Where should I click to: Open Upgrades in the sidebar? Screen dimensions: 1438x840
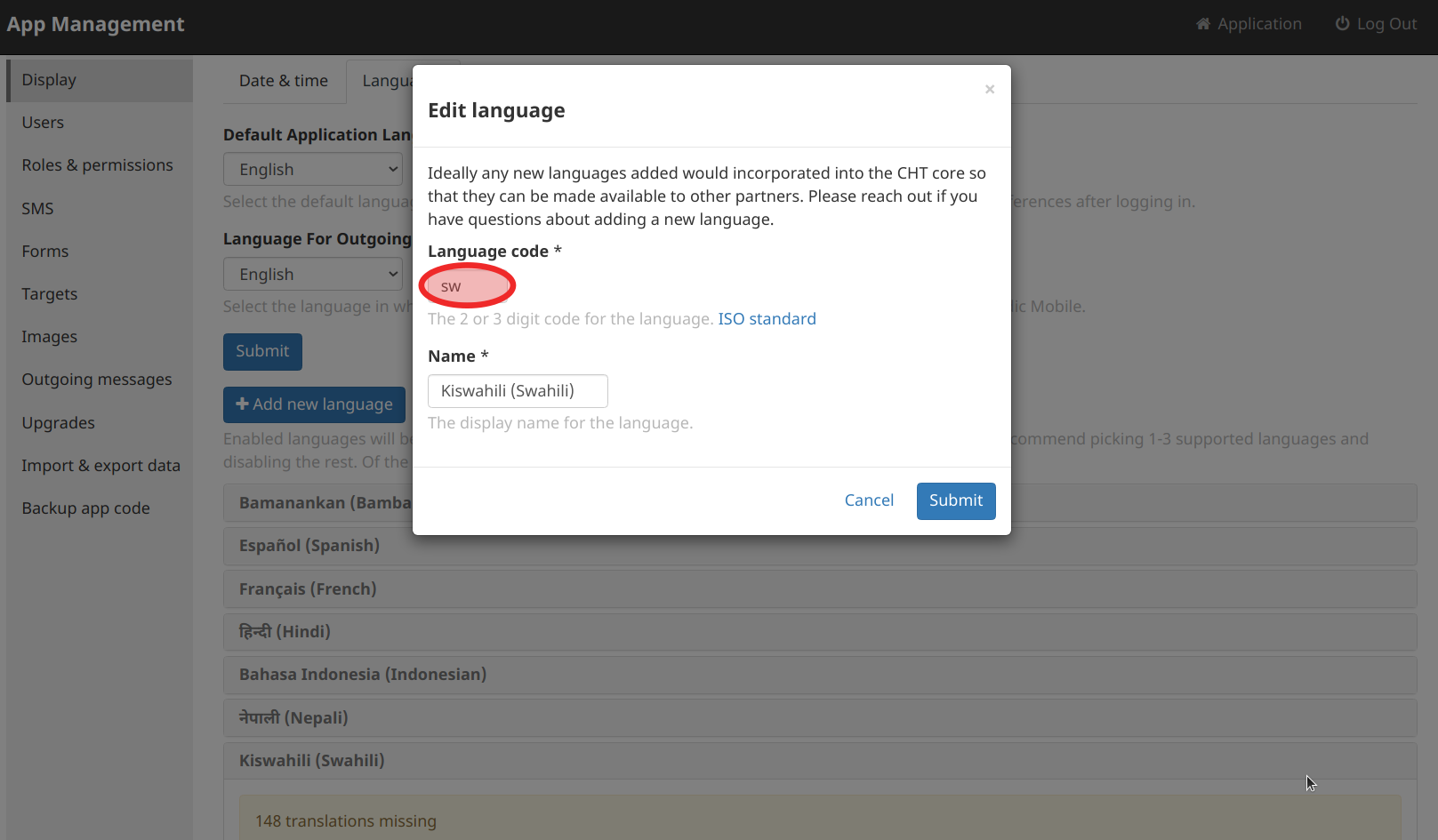point(100,423)
